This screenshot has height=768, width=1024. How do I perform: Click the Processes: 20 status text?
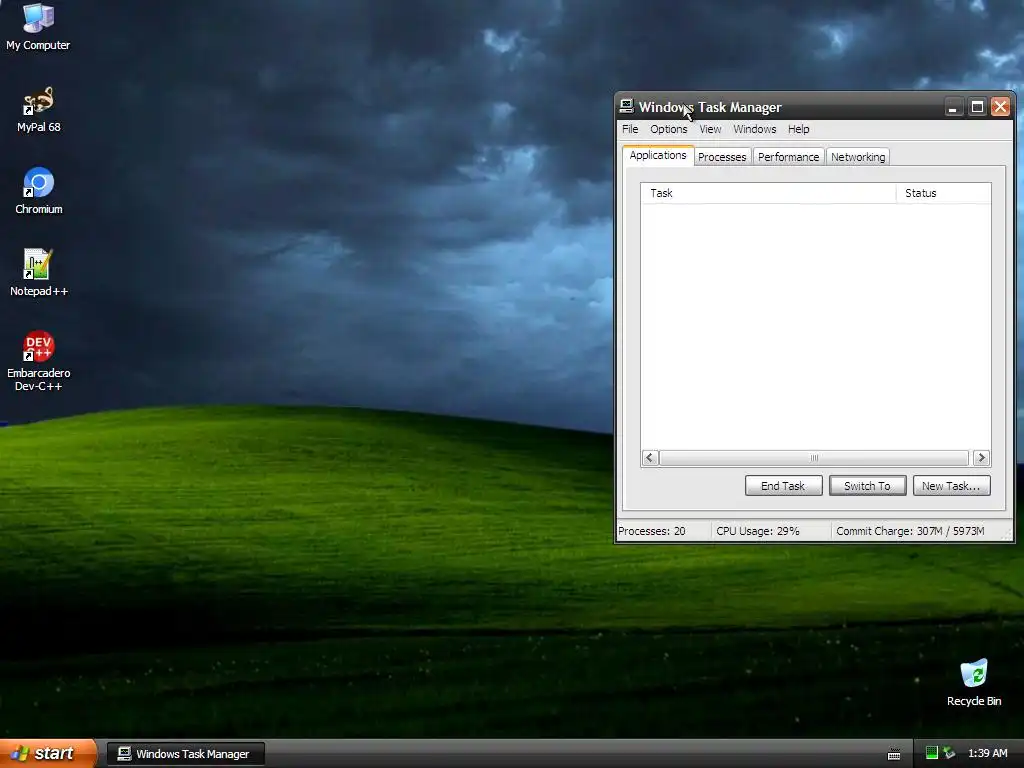point(652,531)
